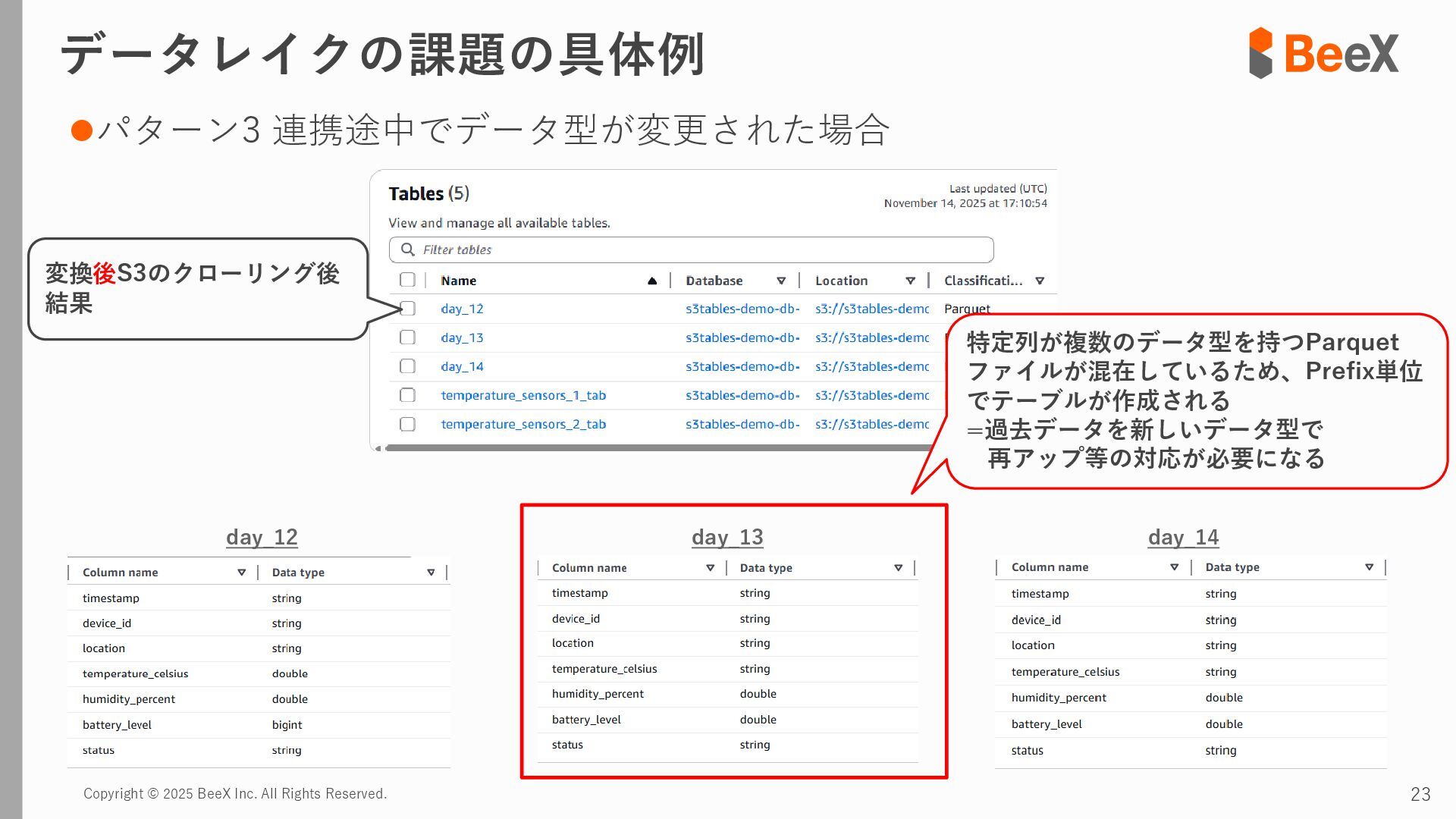Click the Database column sort triangle

781,281
